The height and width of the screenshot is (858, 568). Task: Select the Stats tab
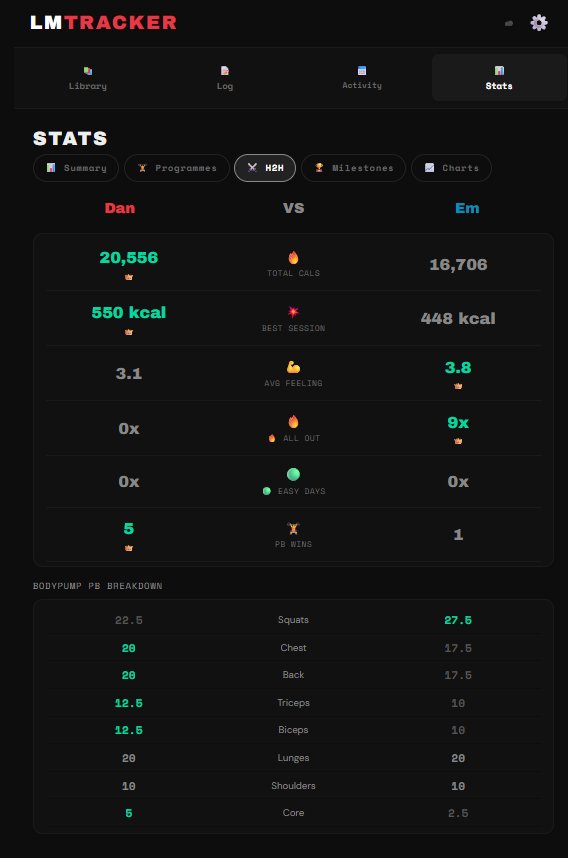click(499, 78)
